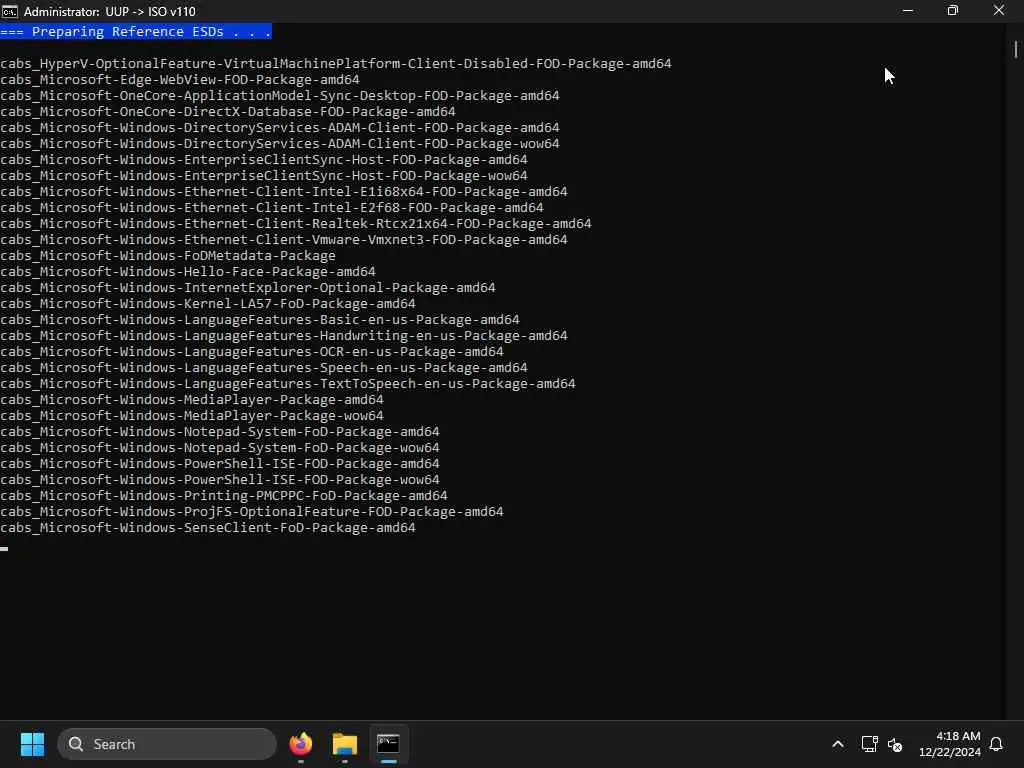Open Firefox from the taskbar
Image resolution: width=1024 pixels, height=768 pixels.
pyautogui.click(x=301, y=744)
